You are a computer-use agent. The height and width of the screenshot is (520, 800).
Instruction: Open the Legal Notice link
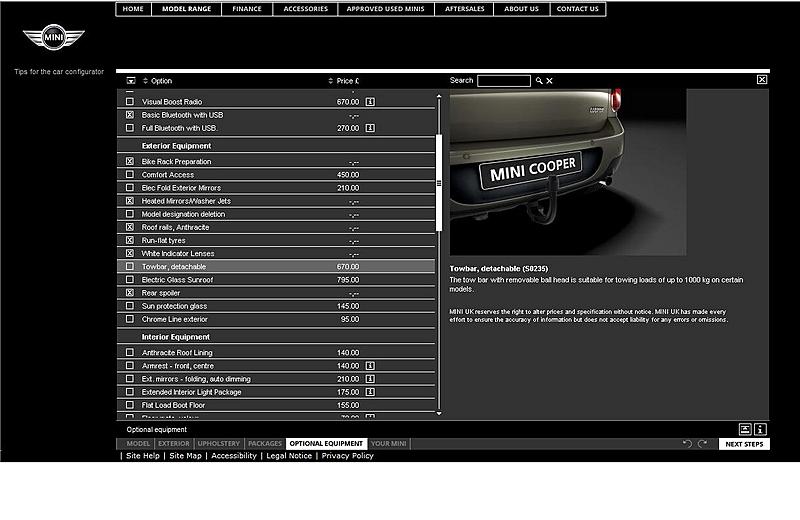[288, 456]
